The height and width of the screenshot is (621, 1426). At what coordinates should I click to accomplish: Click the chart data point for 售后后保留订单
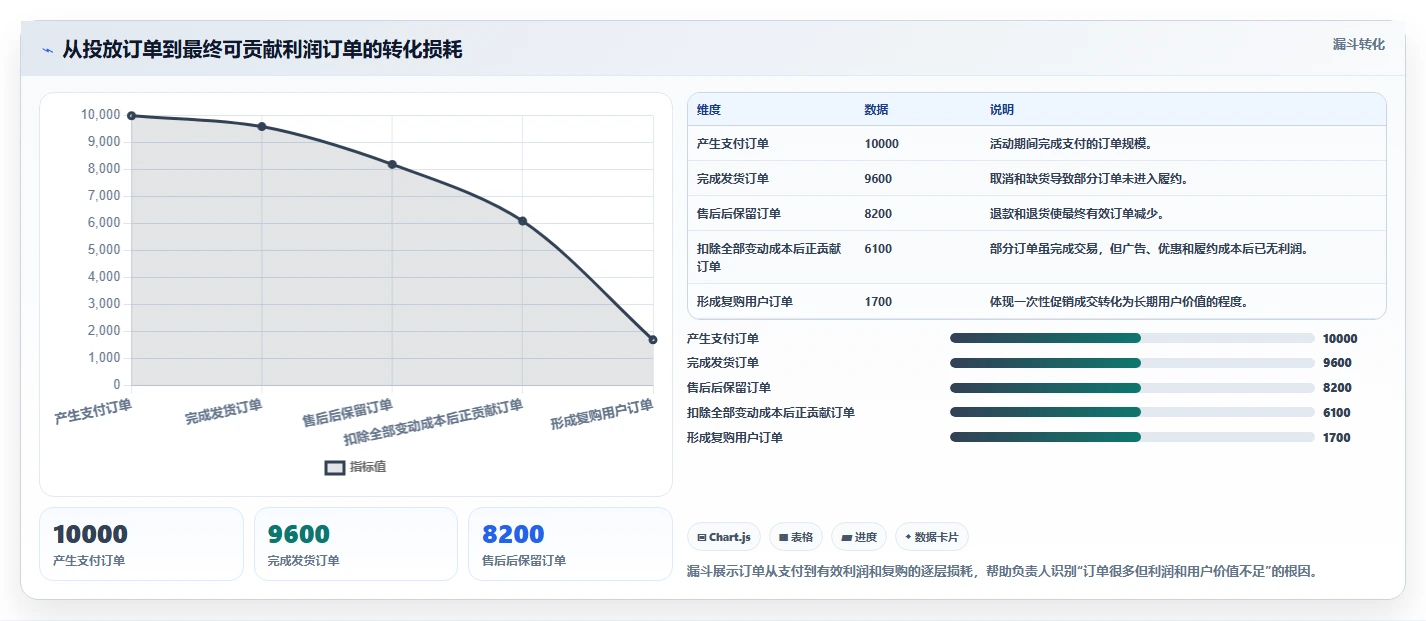point(392,164)
